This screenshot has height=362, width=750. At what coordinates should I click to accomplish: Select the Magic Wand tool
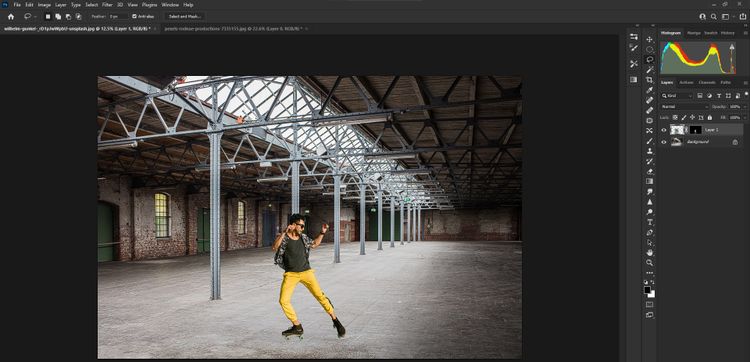650,70
